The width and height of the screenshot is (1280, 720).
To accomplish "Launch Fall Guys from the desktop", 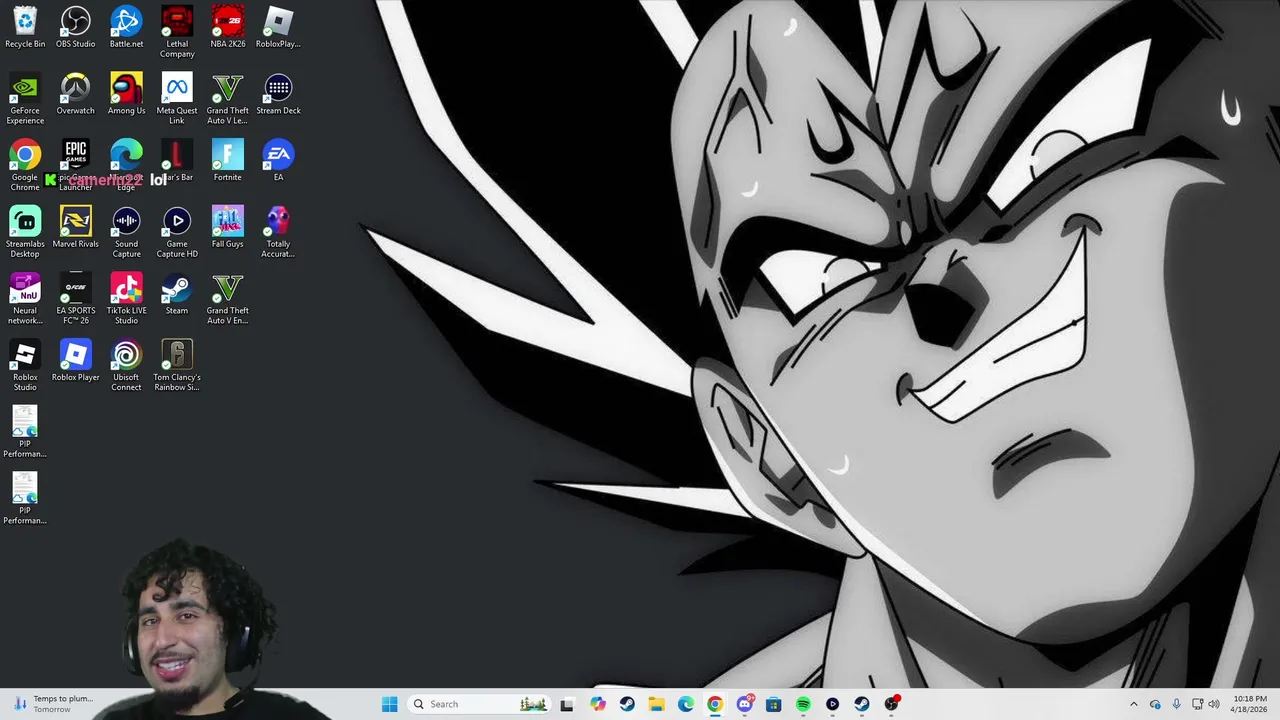I will (227, 227).
